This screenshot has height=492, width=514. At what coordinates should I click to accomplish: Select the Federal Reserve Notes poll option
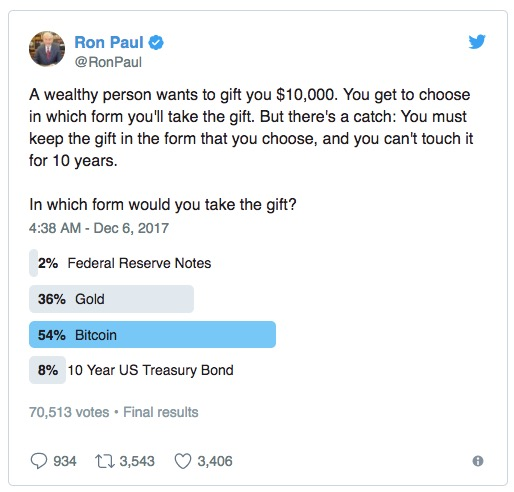(120, 263)
